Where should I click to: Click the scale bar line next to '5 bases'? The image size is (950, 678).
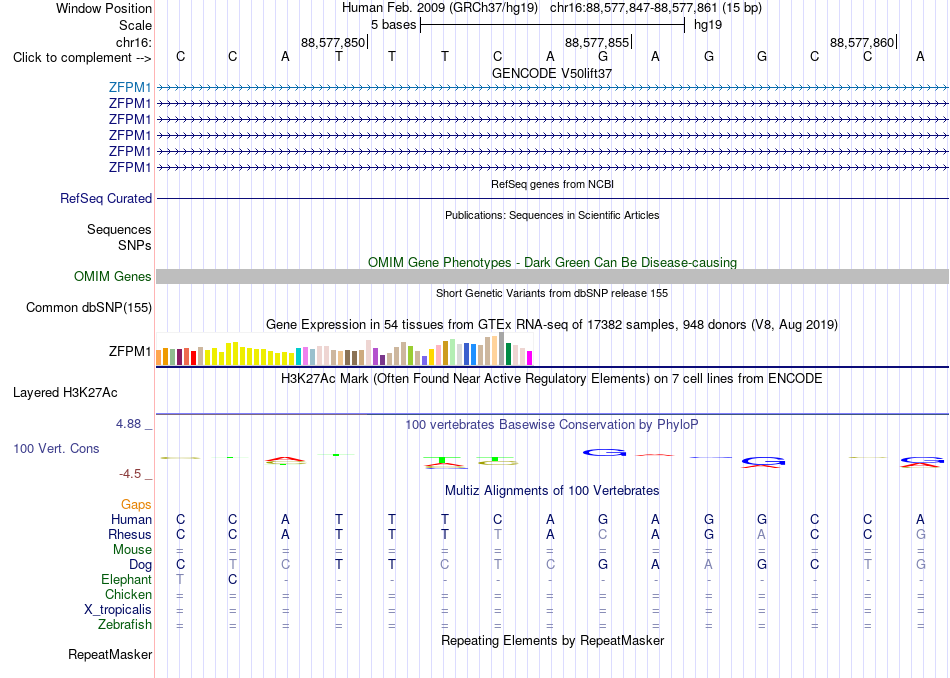(x=553, y=25)
